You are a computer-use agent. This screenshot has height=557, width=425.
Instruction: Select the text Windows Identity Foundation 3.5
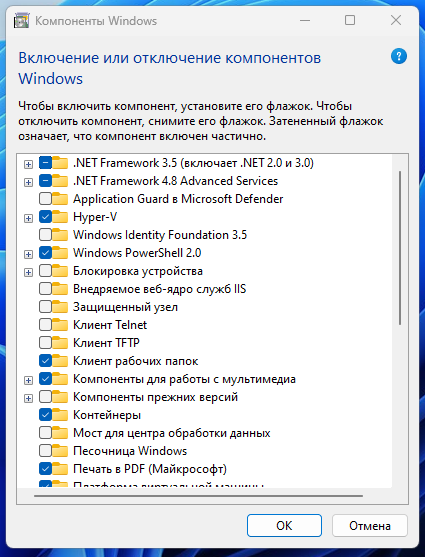coord(160,235)
